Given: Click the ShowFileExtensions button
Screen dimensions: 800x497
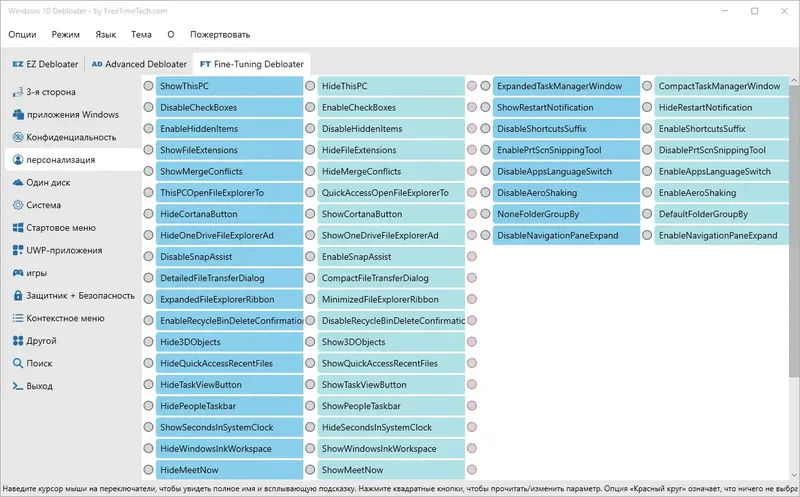Looking at the screenshot, I should click(230, 151).
